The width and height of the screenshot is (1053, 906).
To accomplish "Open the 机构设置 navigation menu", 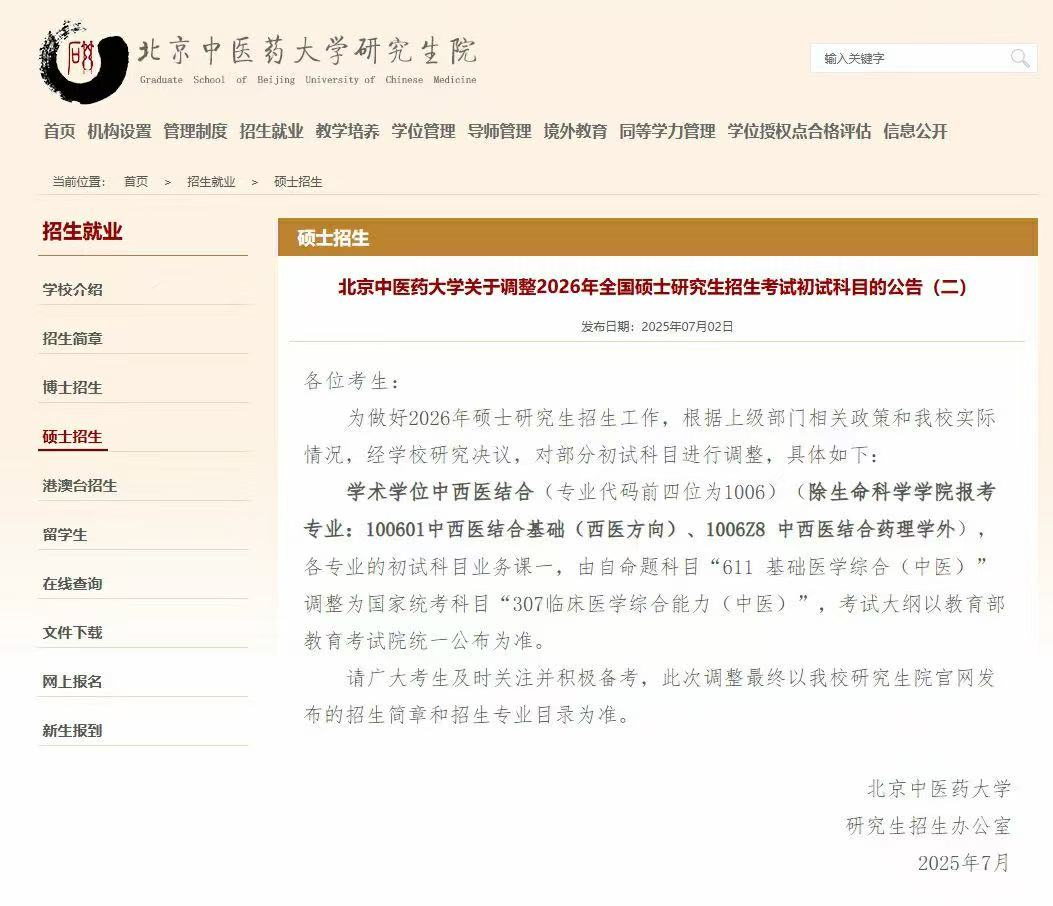I will pyautogui.click(x=120, y=131).
